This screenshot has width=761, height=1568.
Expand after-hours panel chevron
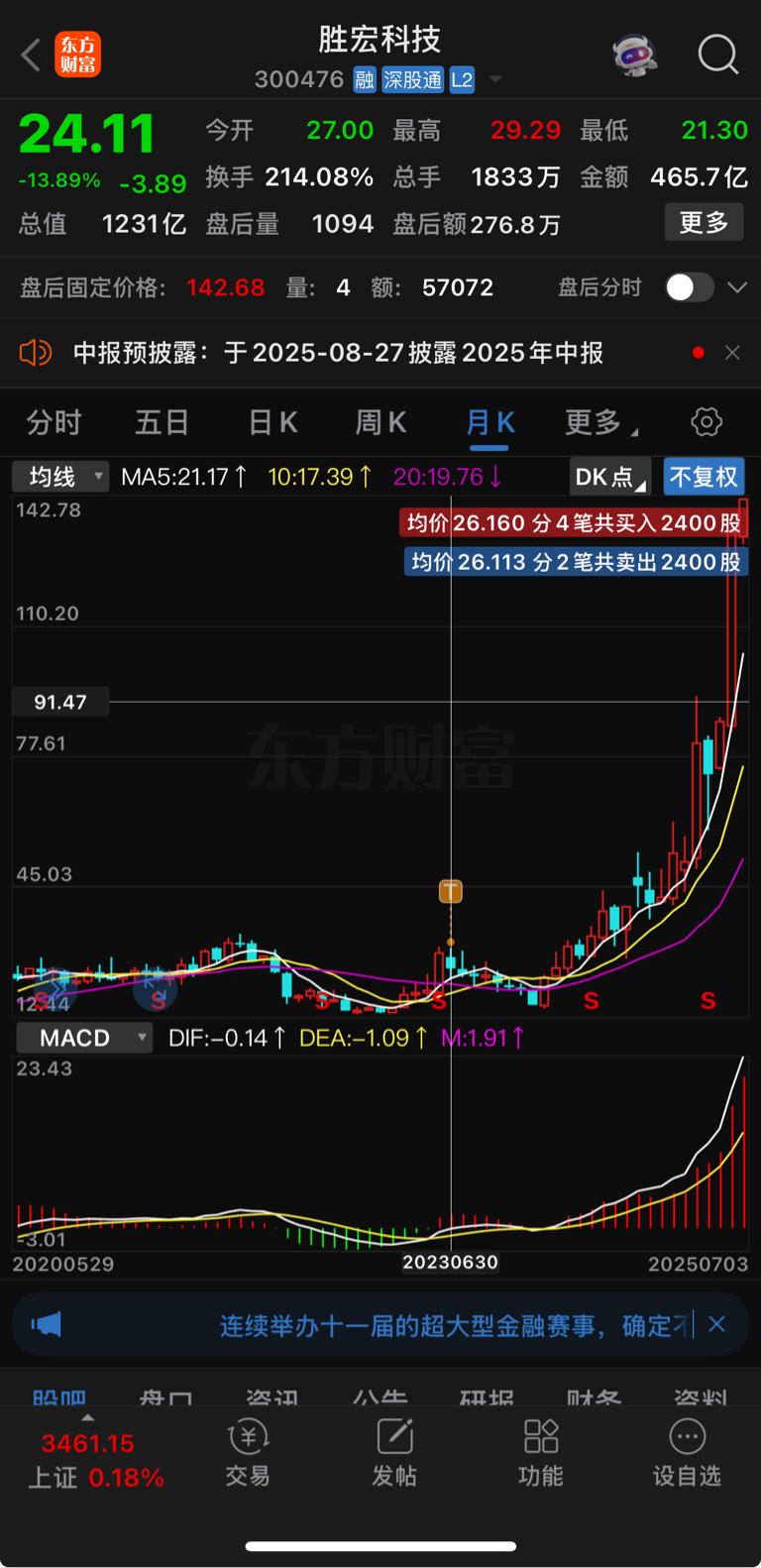pos(736,287)
